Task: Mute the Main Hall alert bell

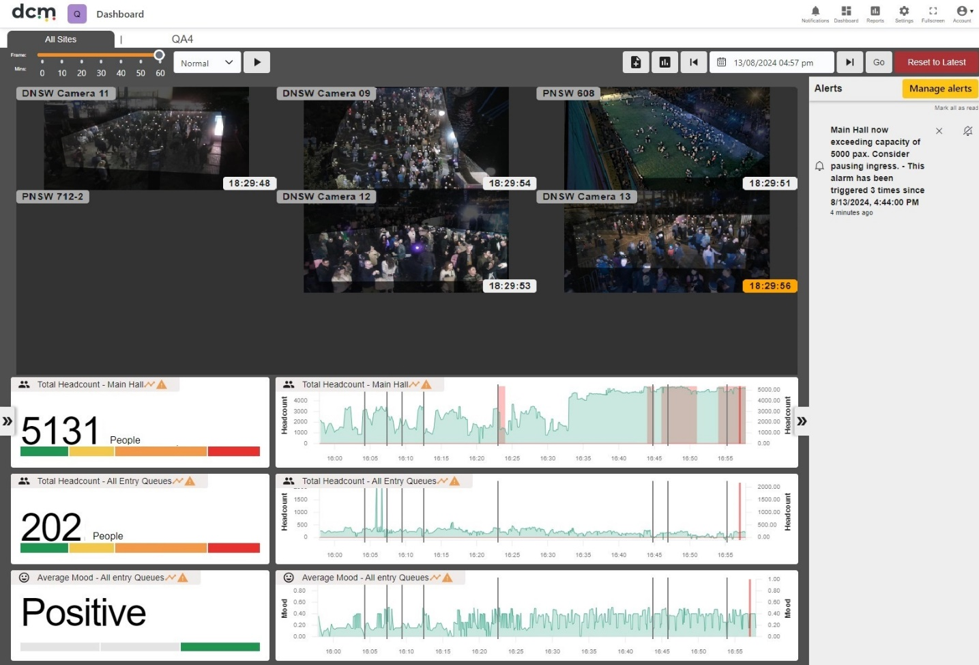Action: pos(967,131)
